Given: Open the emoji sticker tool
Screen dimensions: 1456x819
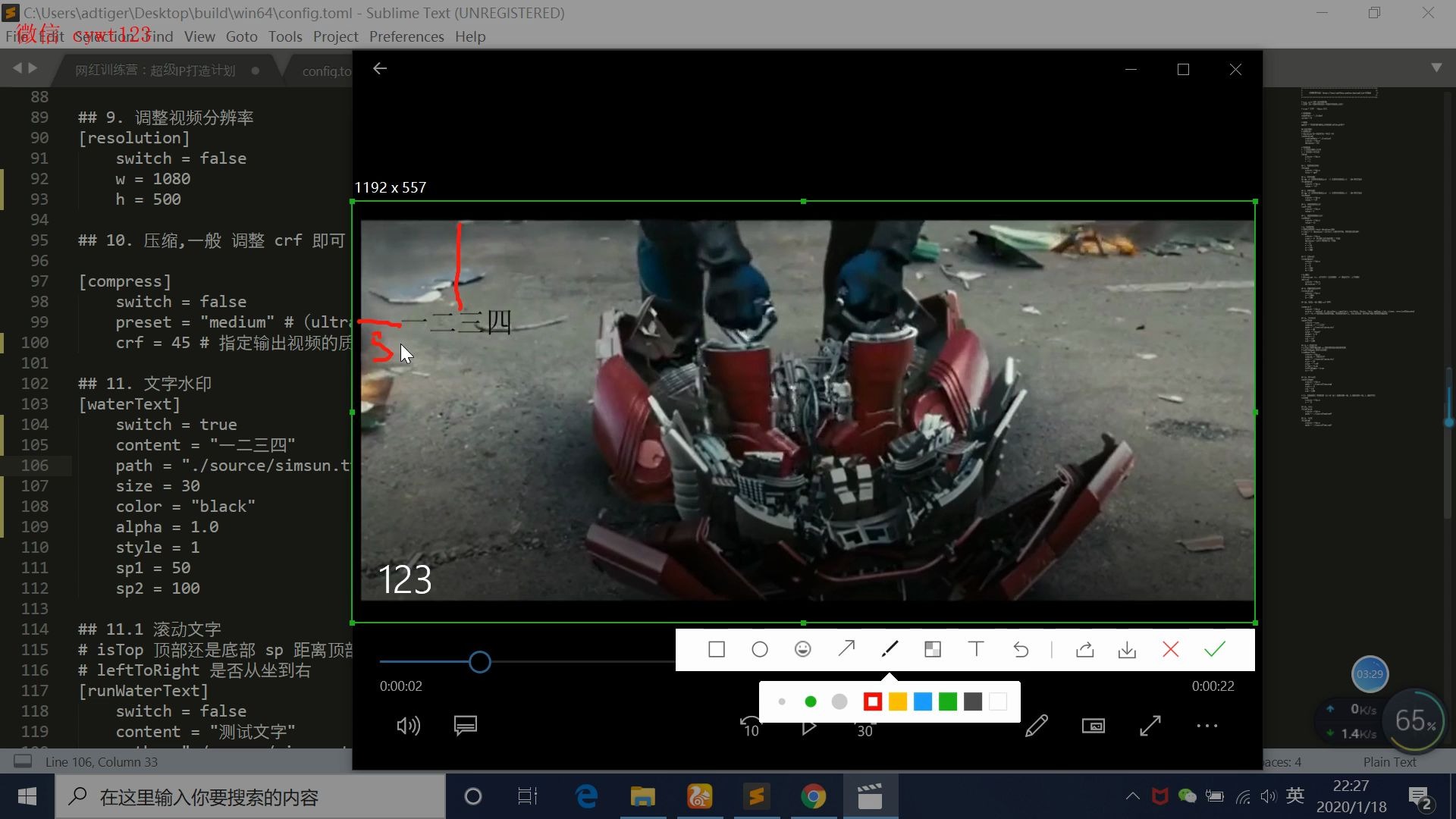Looking at the screenshot, I should (x=802, y=650).
